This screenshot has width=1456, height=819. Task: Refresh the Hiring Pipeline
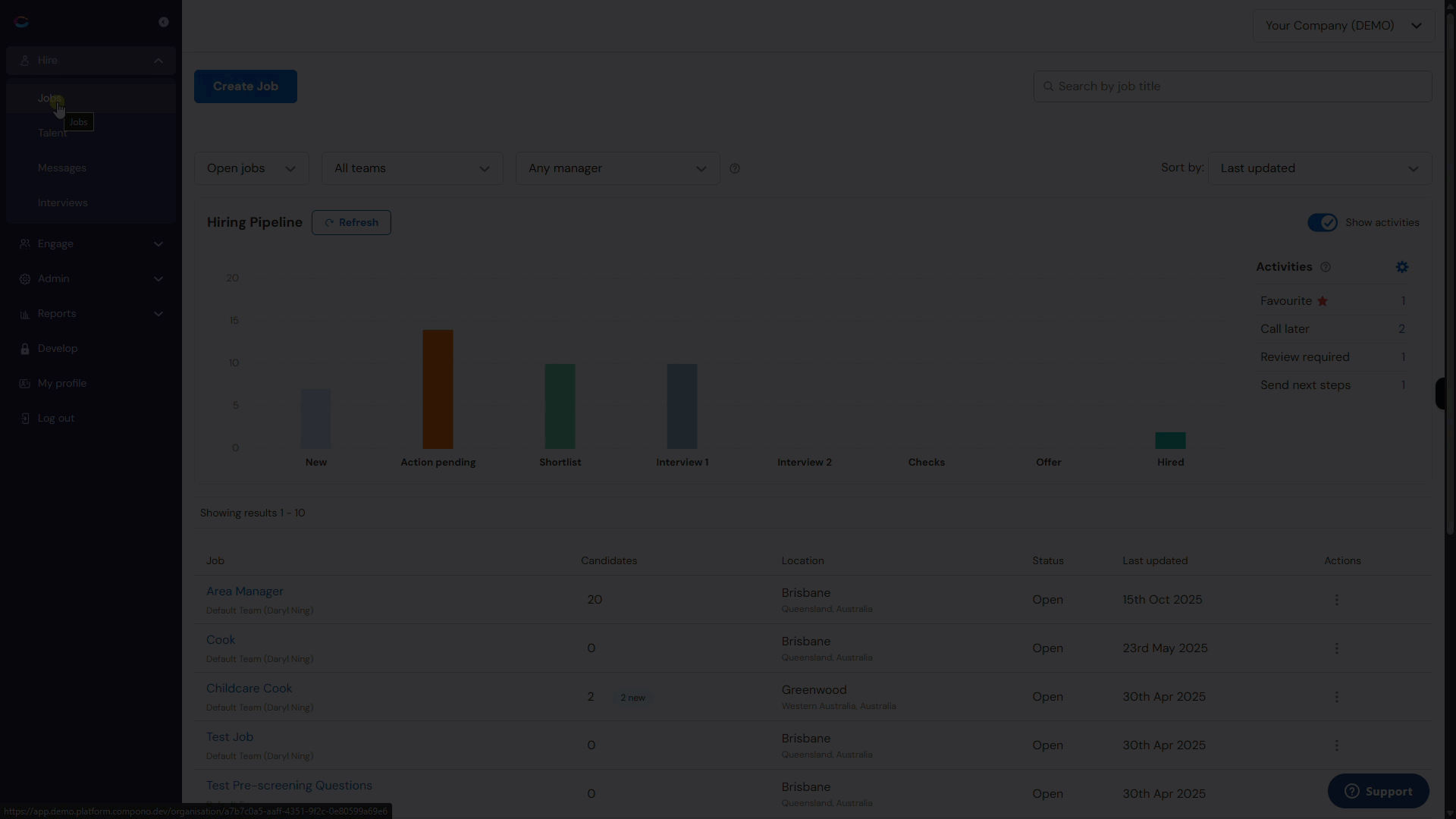point(351,223)
